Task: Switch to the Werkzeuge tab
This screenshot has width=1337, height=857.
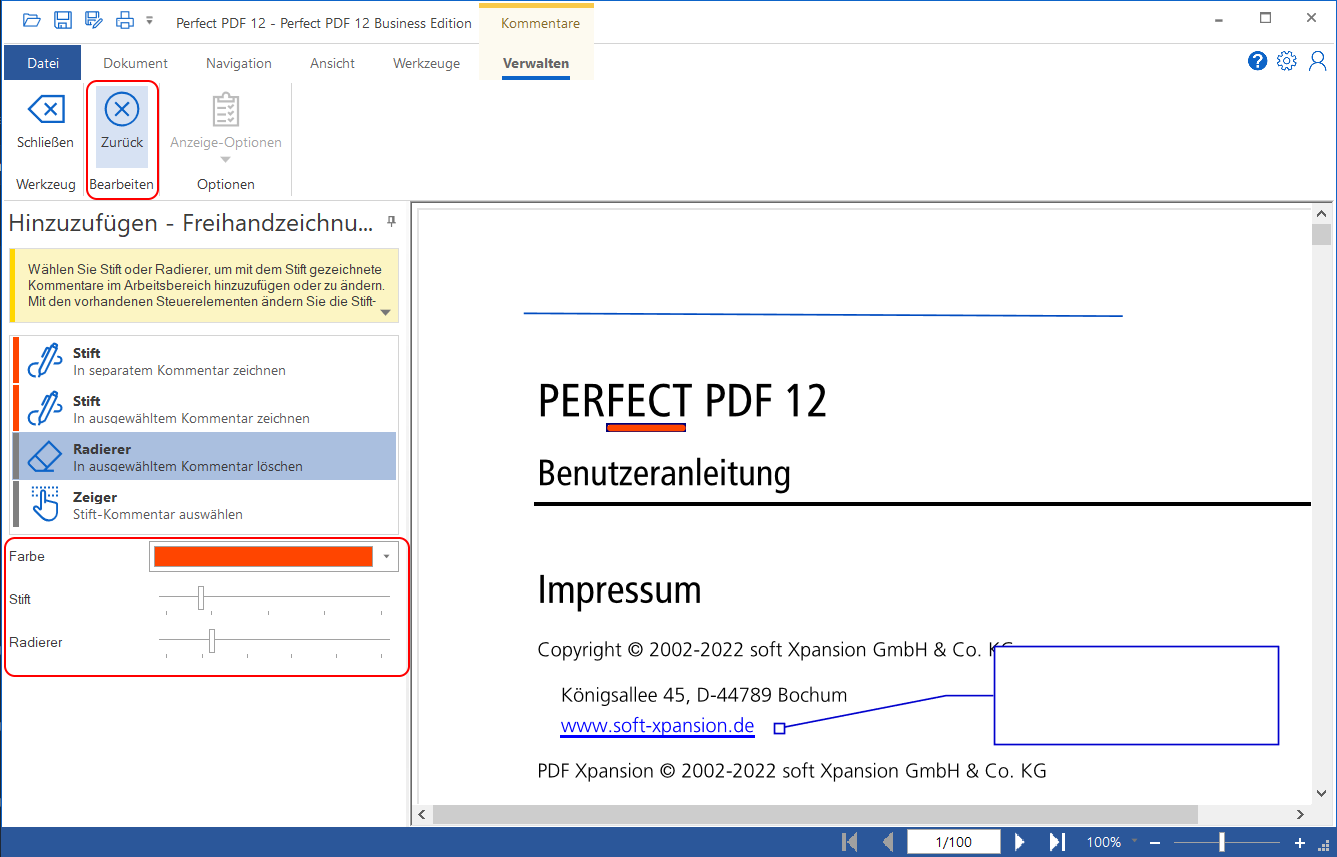Action: point(426,63)
